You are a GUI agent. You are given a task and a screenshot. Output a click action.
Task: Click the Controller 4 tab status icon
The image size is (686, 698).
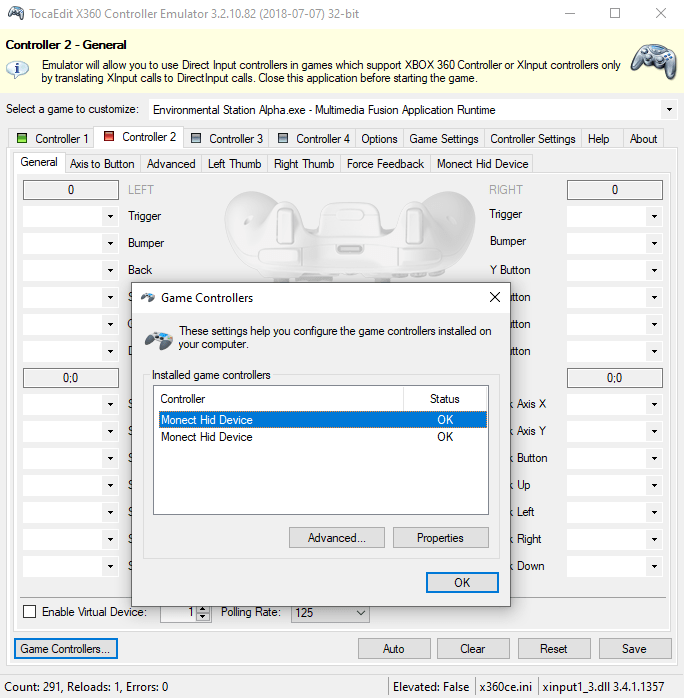[x=283, y=139]
